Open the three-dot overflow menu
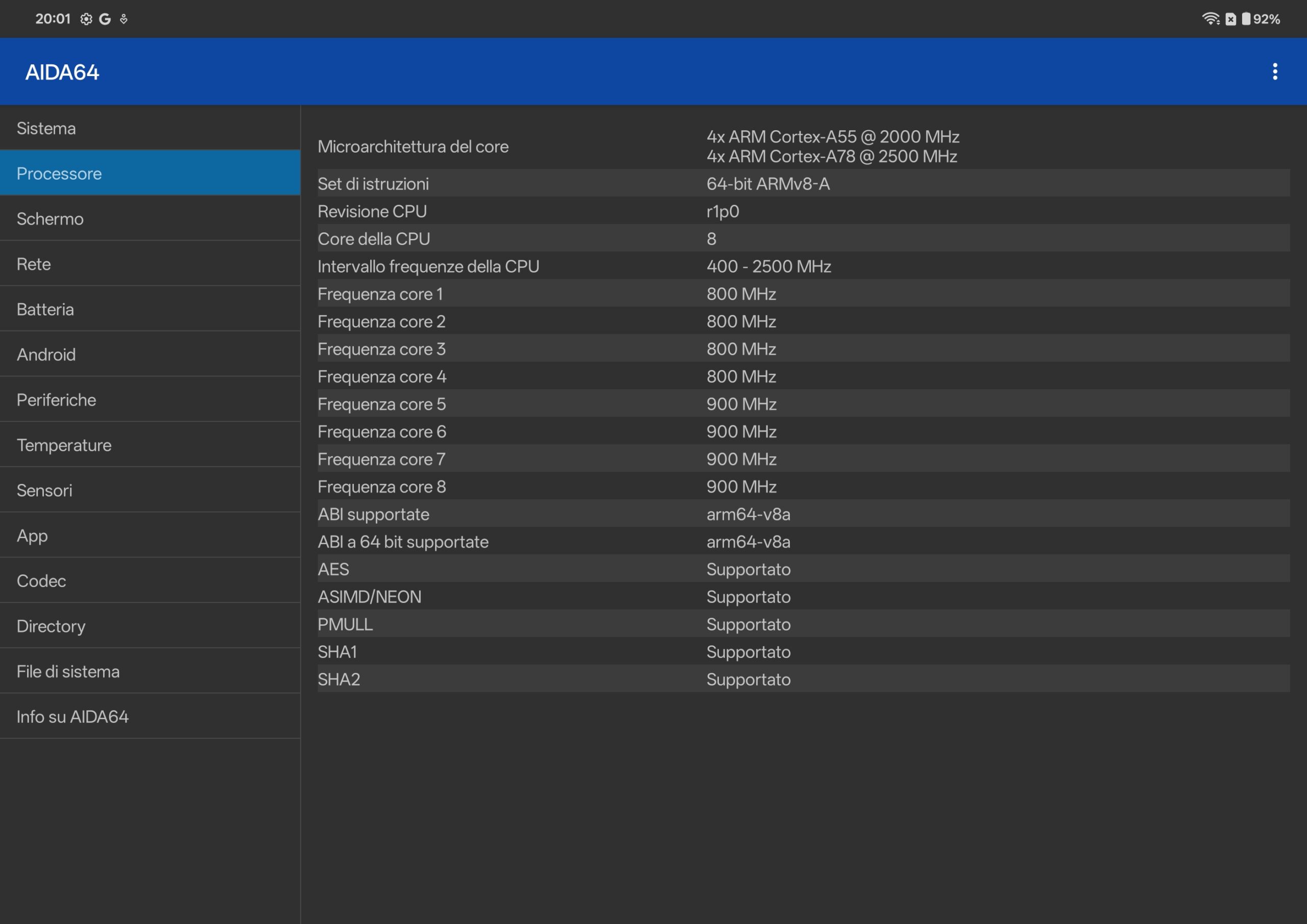 point(1274,72)
